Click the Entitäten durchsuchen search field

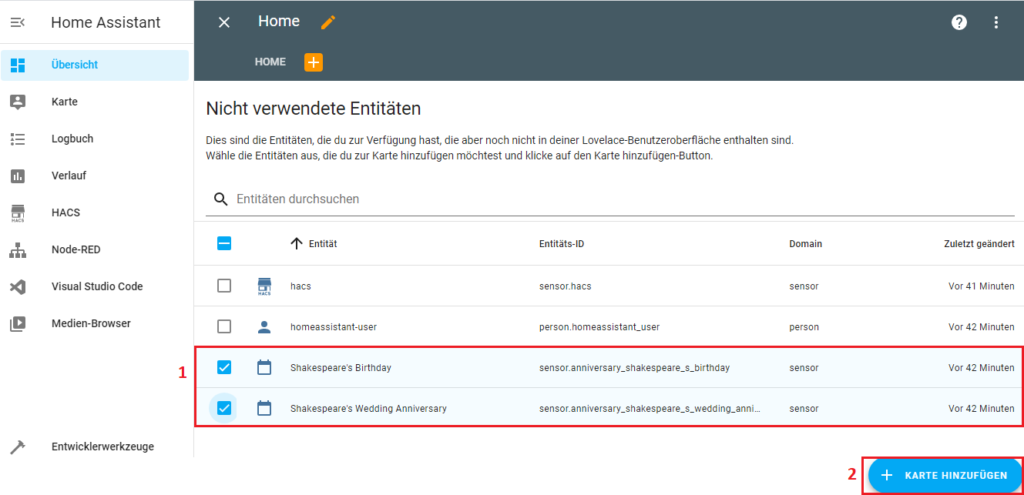pyautogui.click(x=620, y=199)
